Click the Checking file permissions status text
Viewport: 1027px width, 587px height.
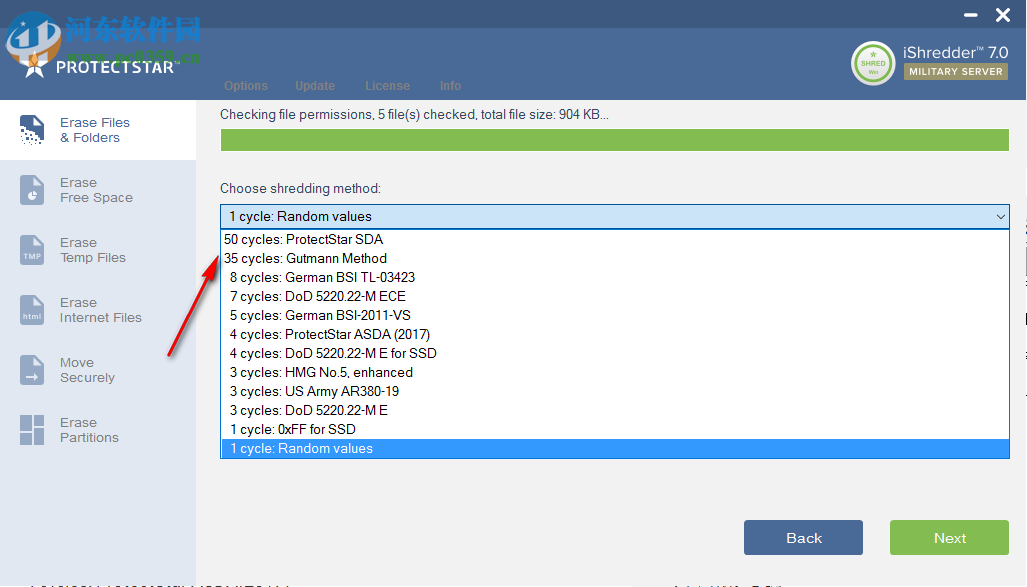tap(414, 115)
